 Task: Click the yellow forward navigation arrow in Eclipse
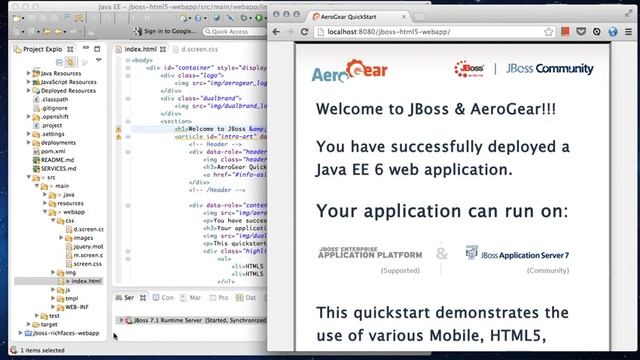click(x=59, y=31)
